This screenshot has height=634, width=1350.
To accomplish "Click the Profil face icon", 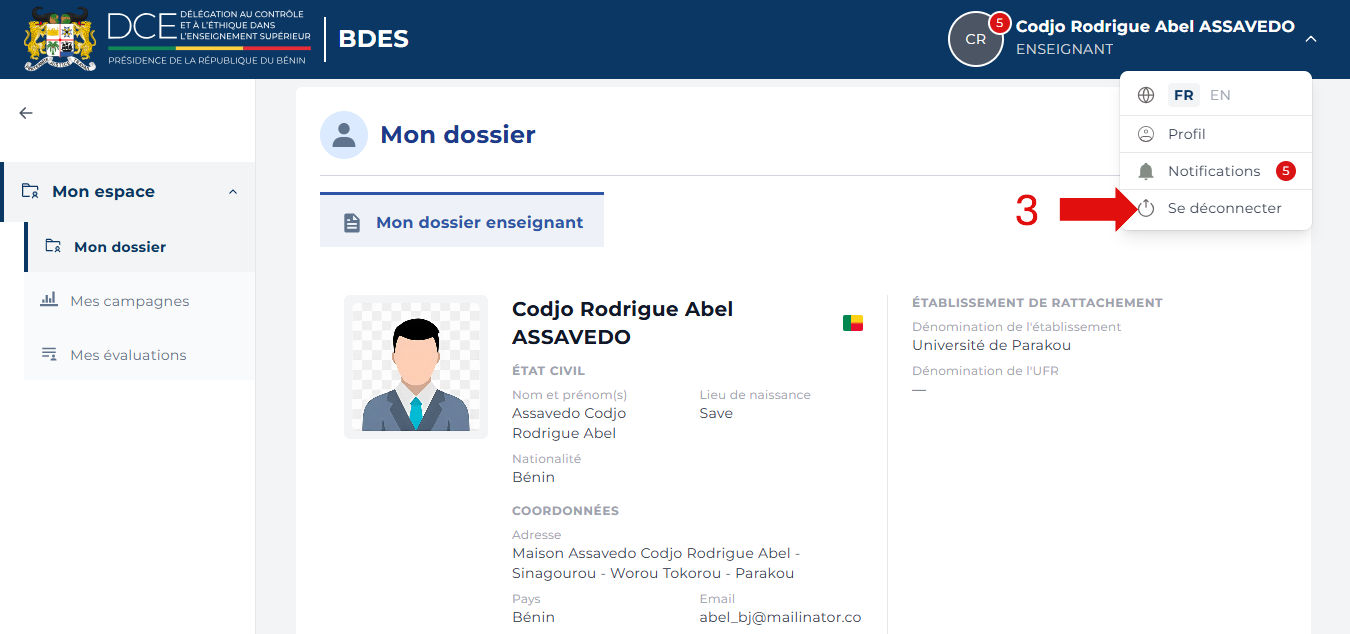I will (x=1146, y=134).
